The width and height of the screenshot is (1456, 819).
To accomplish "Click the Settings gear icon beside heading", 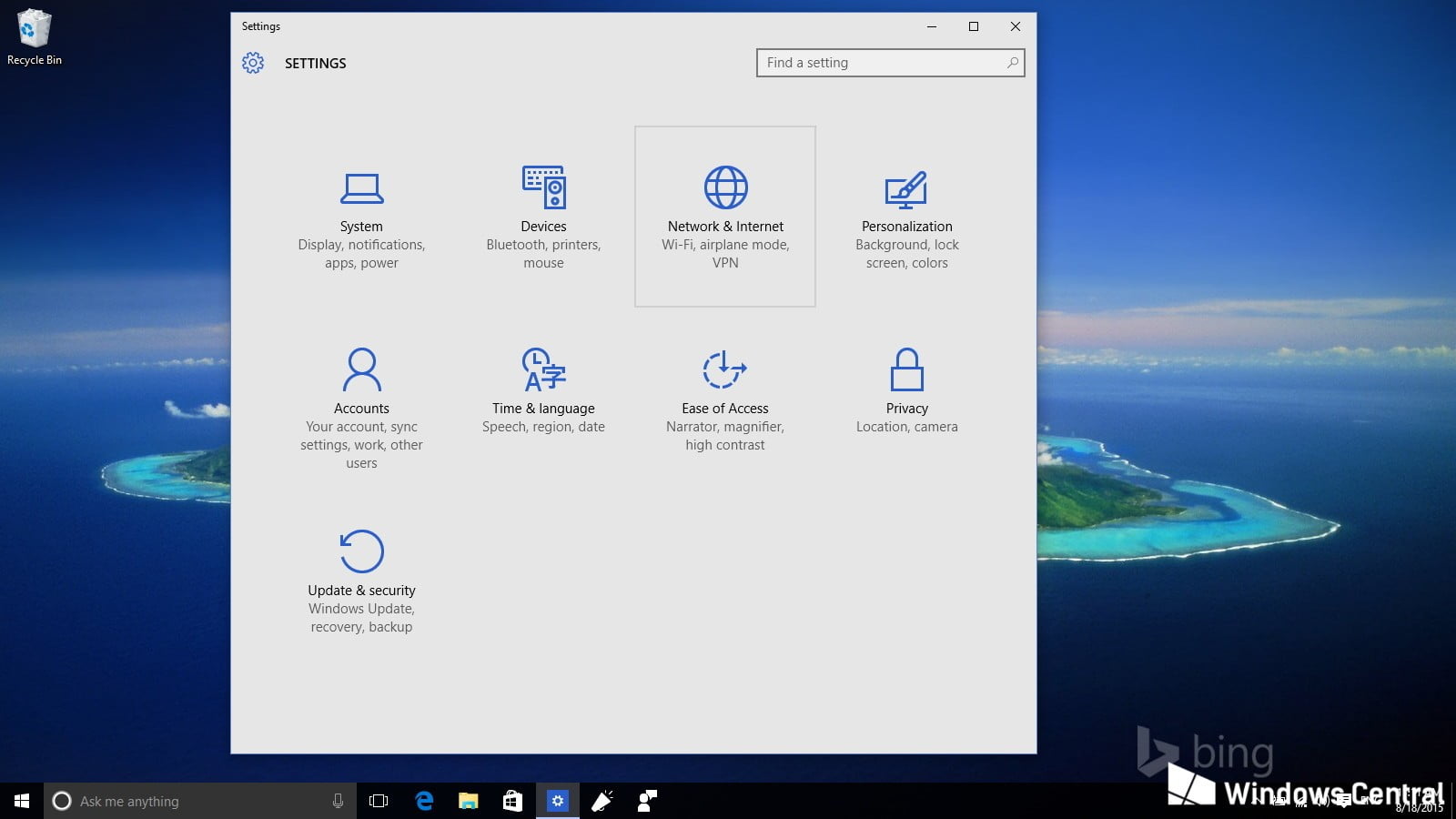I will point(253,63).
